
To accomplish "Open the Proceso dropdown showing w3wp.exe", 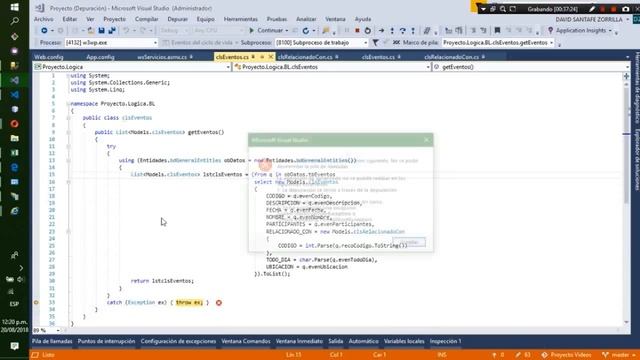I will click(111, 42).
